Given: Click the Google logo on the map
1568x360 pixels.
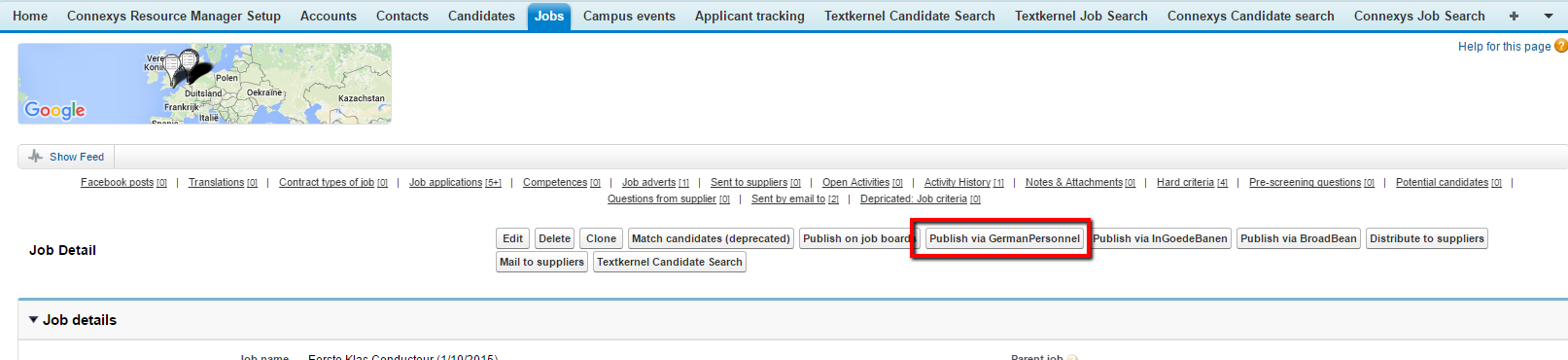Looking at the screenshot, I should 55,110.
